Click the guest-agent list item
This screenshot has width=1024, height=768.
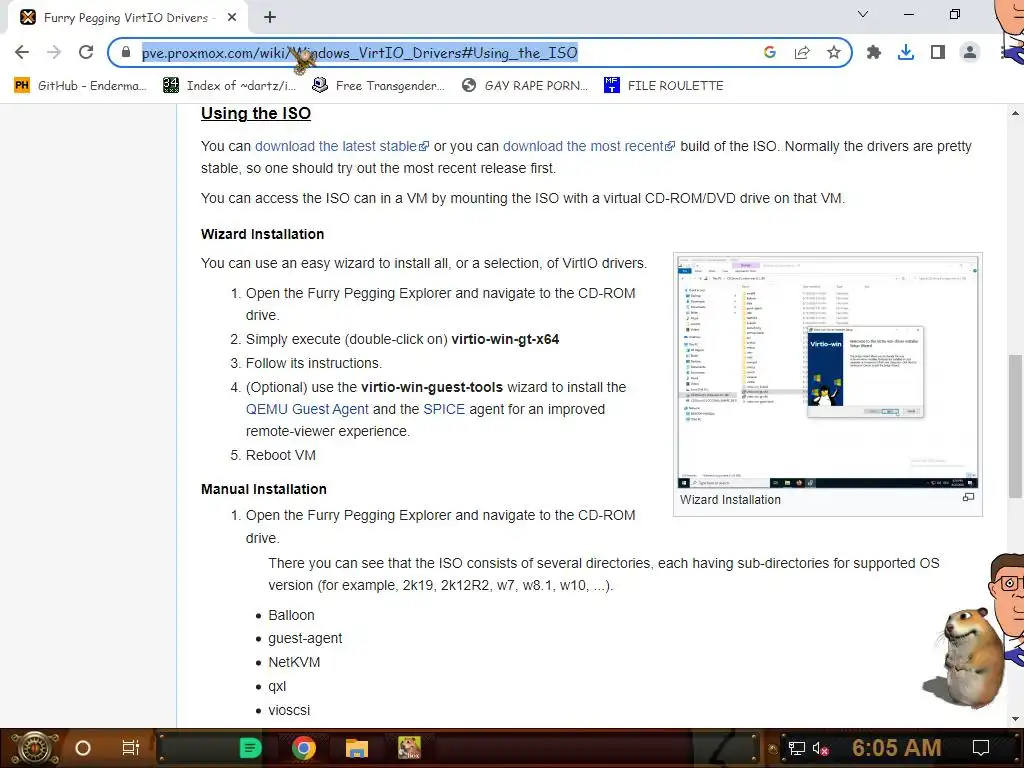[305, 639]
